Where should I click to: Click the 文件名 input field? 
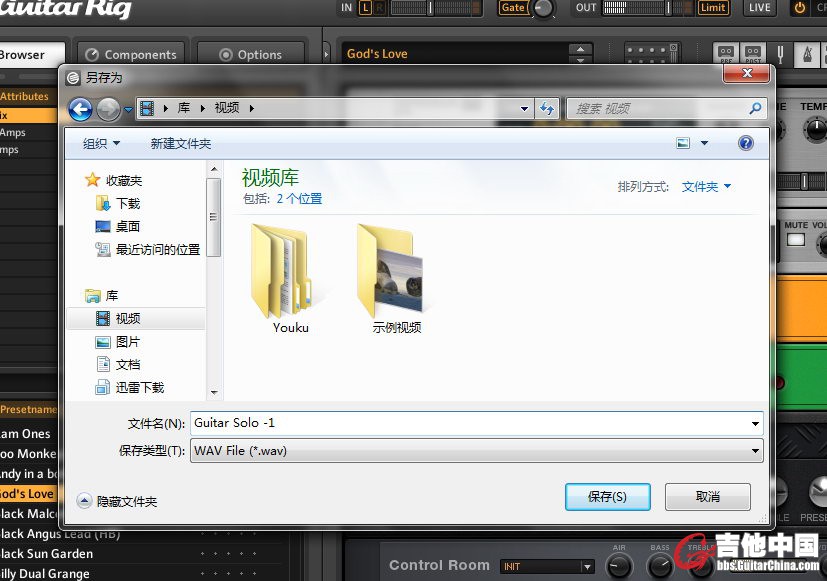(470, 423)
